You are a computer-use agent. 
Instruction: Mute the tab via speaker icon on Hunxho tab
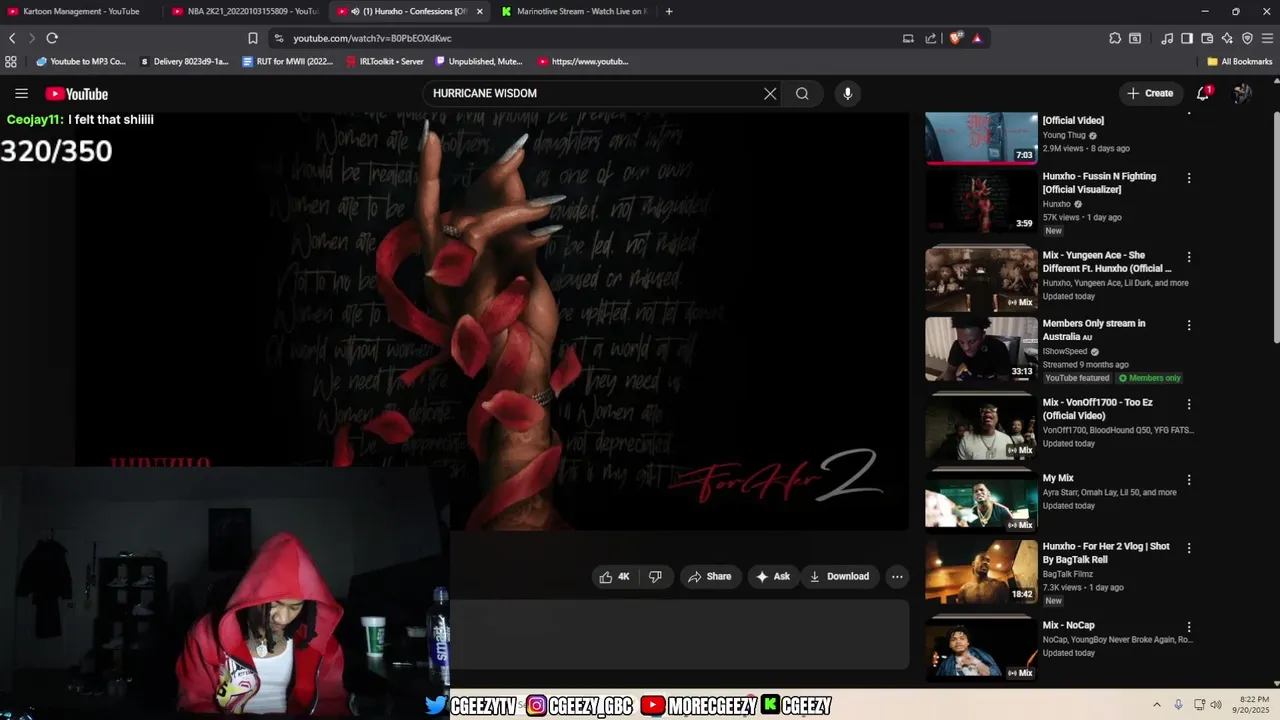[x=356, y=11]
